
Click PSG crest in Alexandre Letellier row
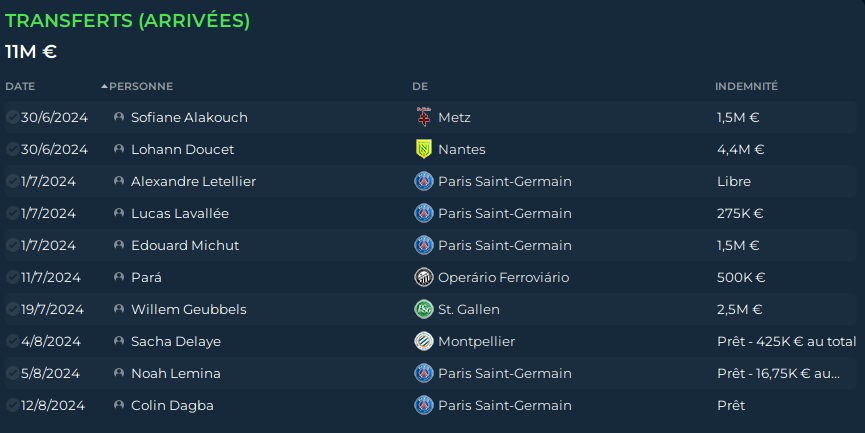pos(424,181)
